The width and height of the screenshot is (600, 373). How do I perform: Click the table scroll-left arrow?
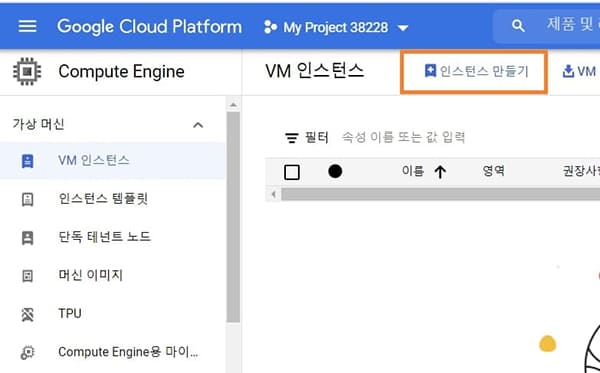(x=273, y=194)
